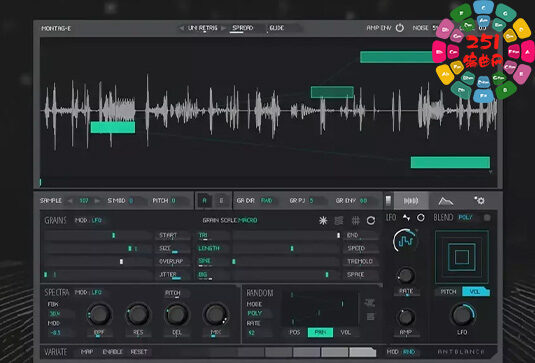Click the stacked lines icon in GRAINS
The height and width of the screenshot is (363, 535).
pyautogui.click(x=339, y=220)
